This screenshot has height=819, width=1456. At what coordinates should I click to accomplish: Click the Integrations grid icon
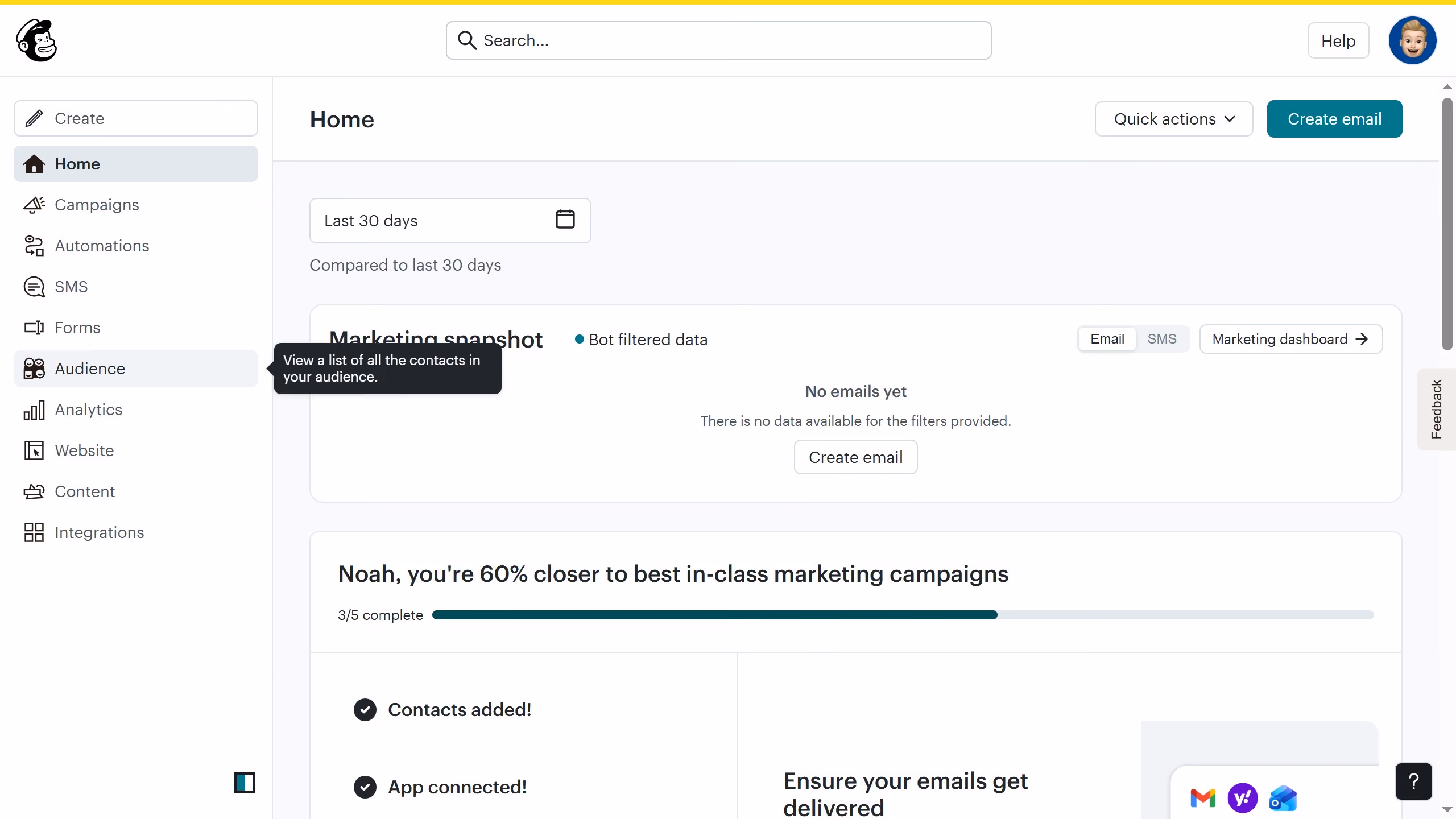pos(34,532)
